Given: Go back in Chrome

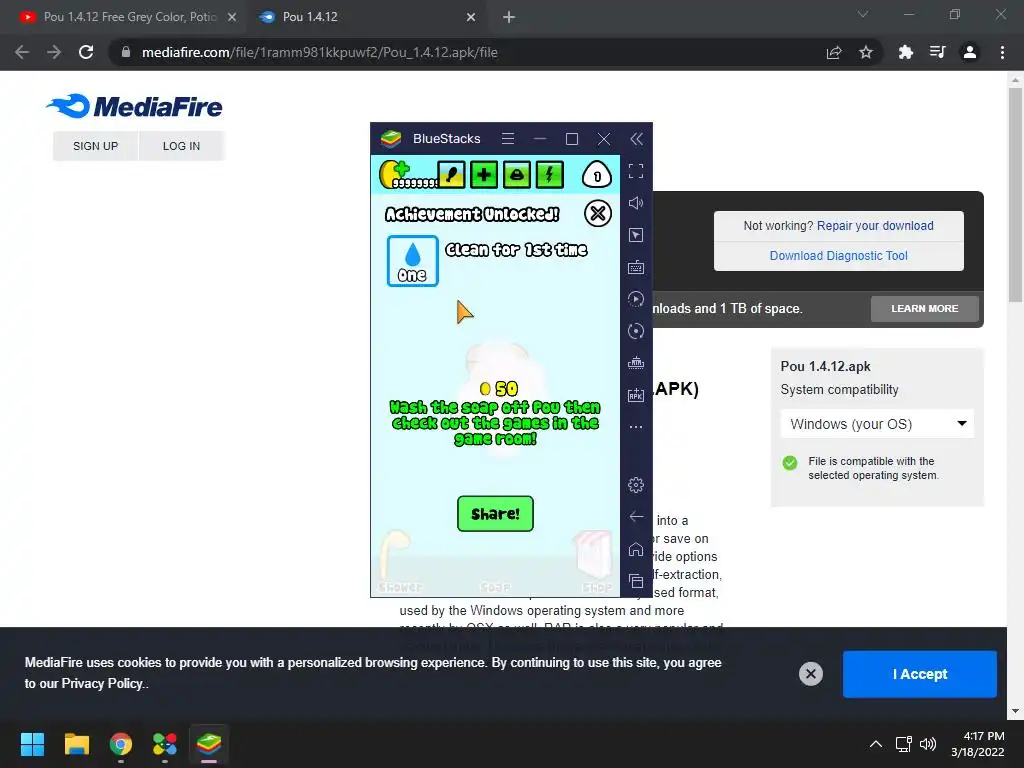Looking at the screenshot, I should click(x=22, y=52).
